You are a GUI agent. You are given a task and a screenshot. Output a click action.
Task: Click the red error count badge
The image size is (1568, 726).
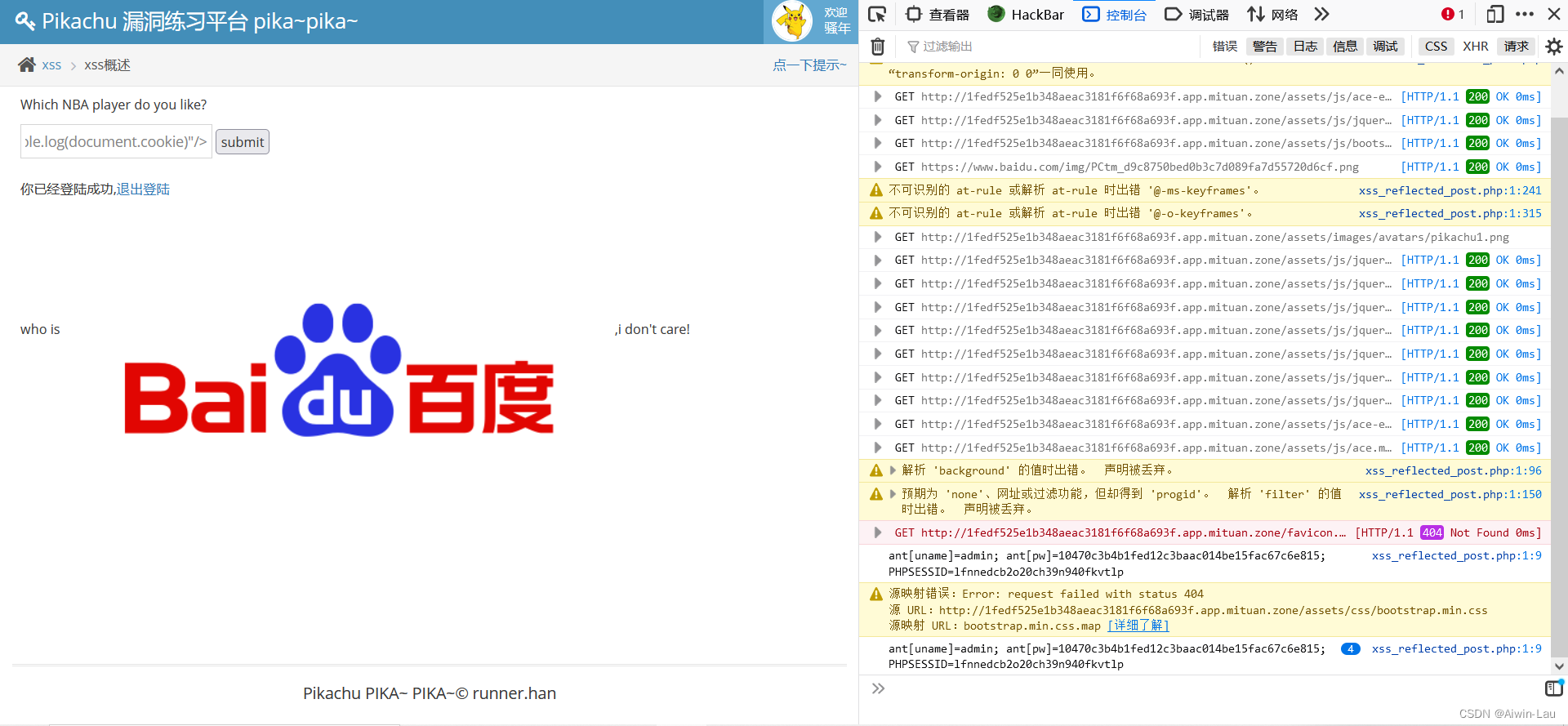click(x=1453, y=14)
